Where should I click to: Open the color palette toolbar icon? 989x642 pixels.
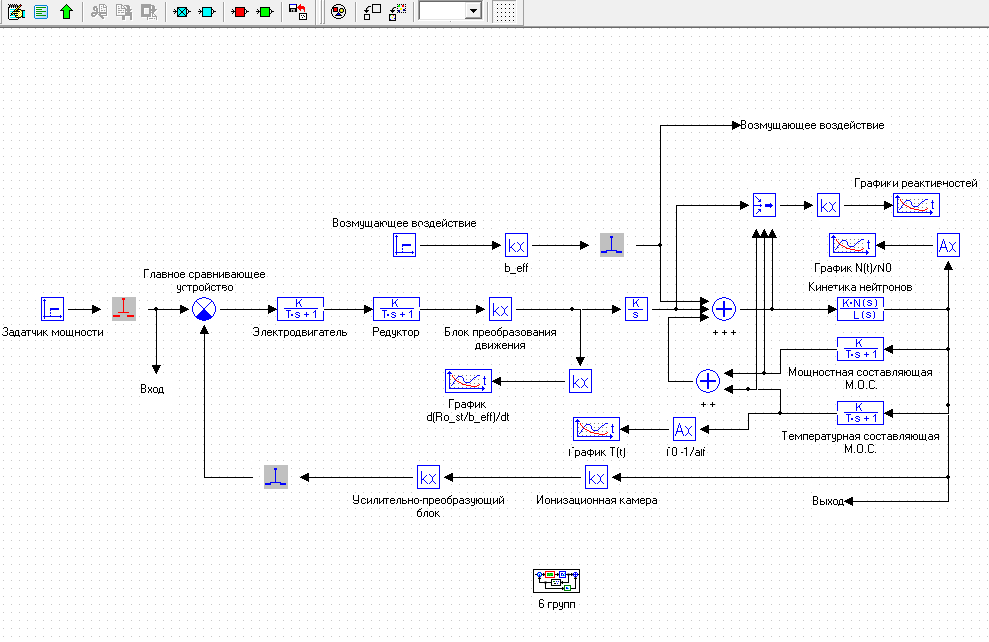tap(338, 12)
